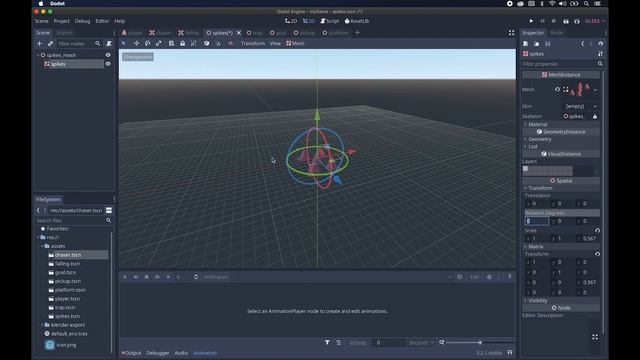This screenshot has width=640, height=360.
Task: Toggle visibility of spikes node
Action: 108,64
